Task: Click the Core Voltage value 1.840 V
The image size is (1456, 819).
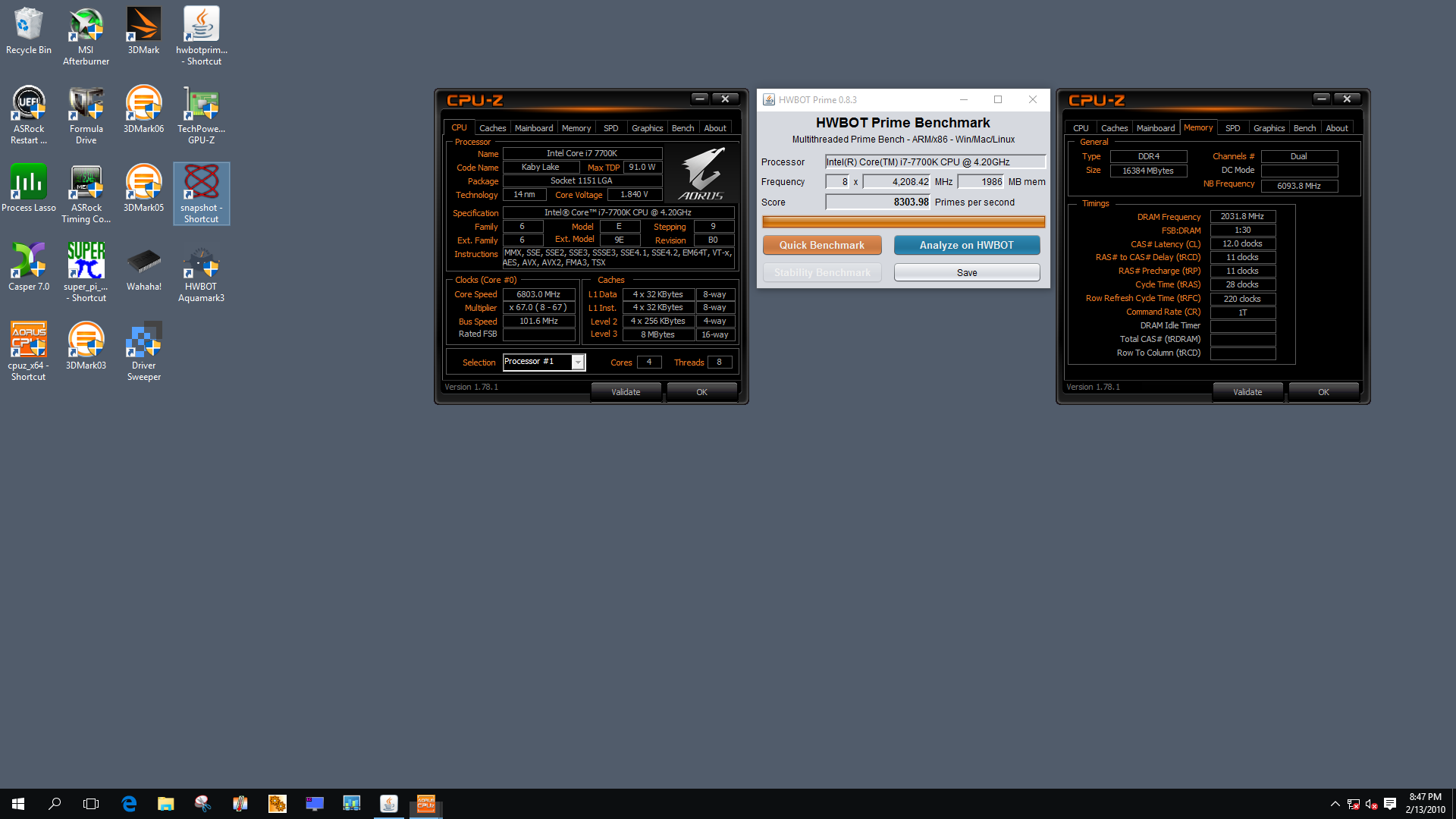Action: click(635, 194)
